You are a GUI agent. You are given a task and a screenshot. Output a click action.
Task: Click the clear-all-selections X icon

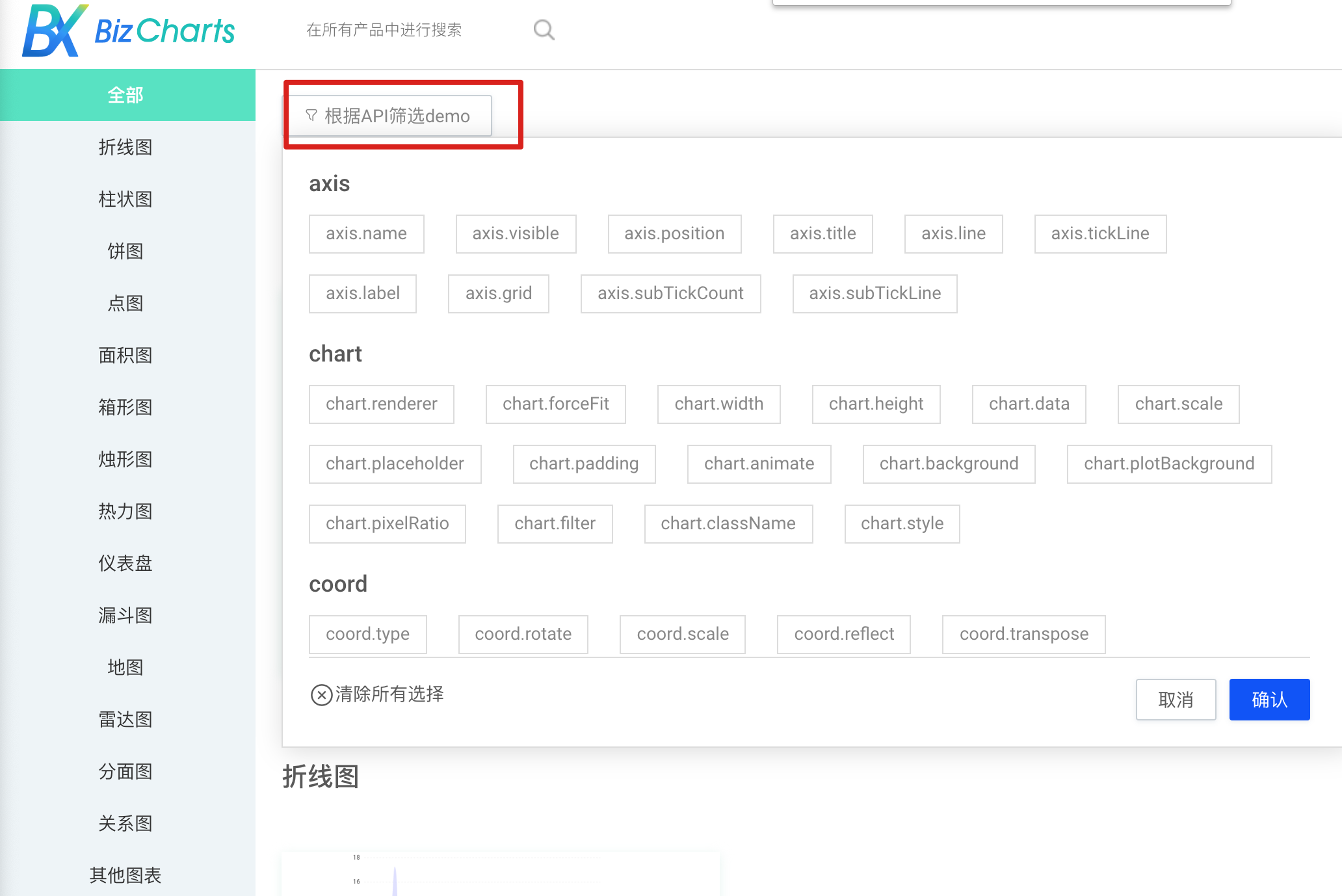[321, 695]
